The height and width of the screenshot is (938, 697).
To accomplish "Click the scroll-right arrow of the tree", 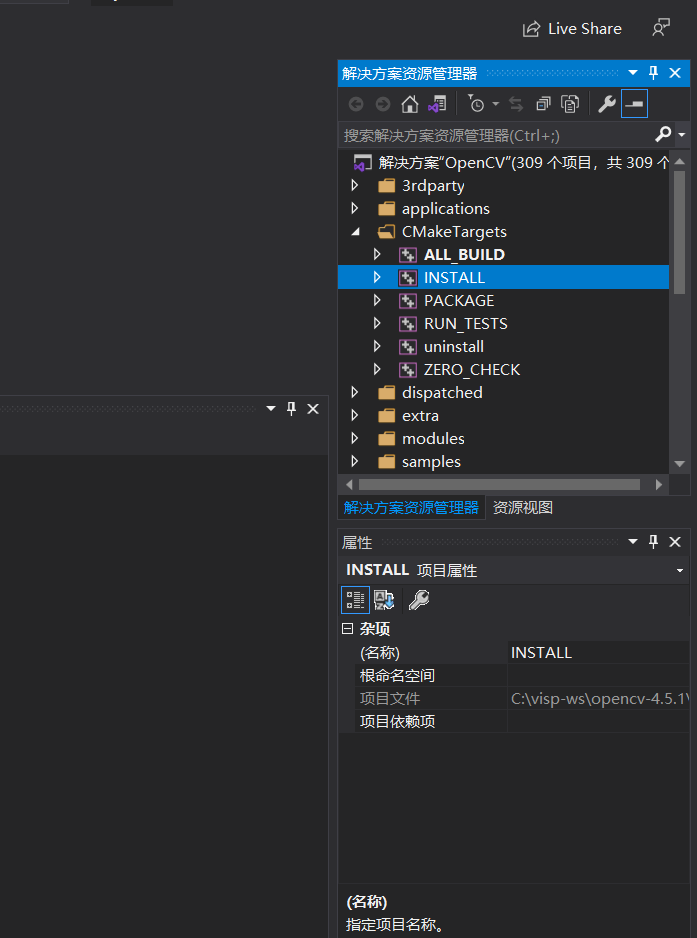I will (x=659, y=485).
